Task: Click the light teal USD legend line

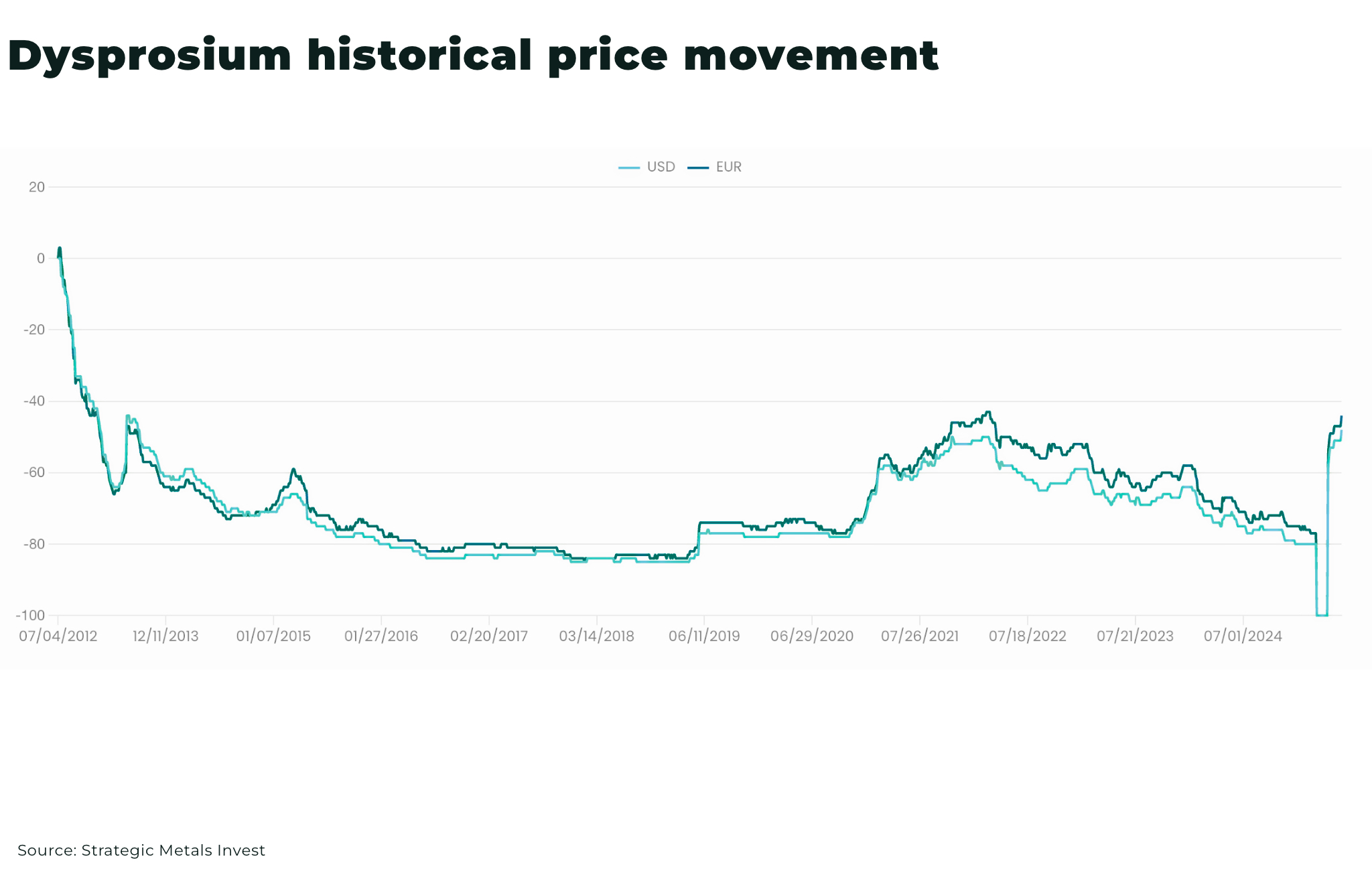Action: point(629,167)
